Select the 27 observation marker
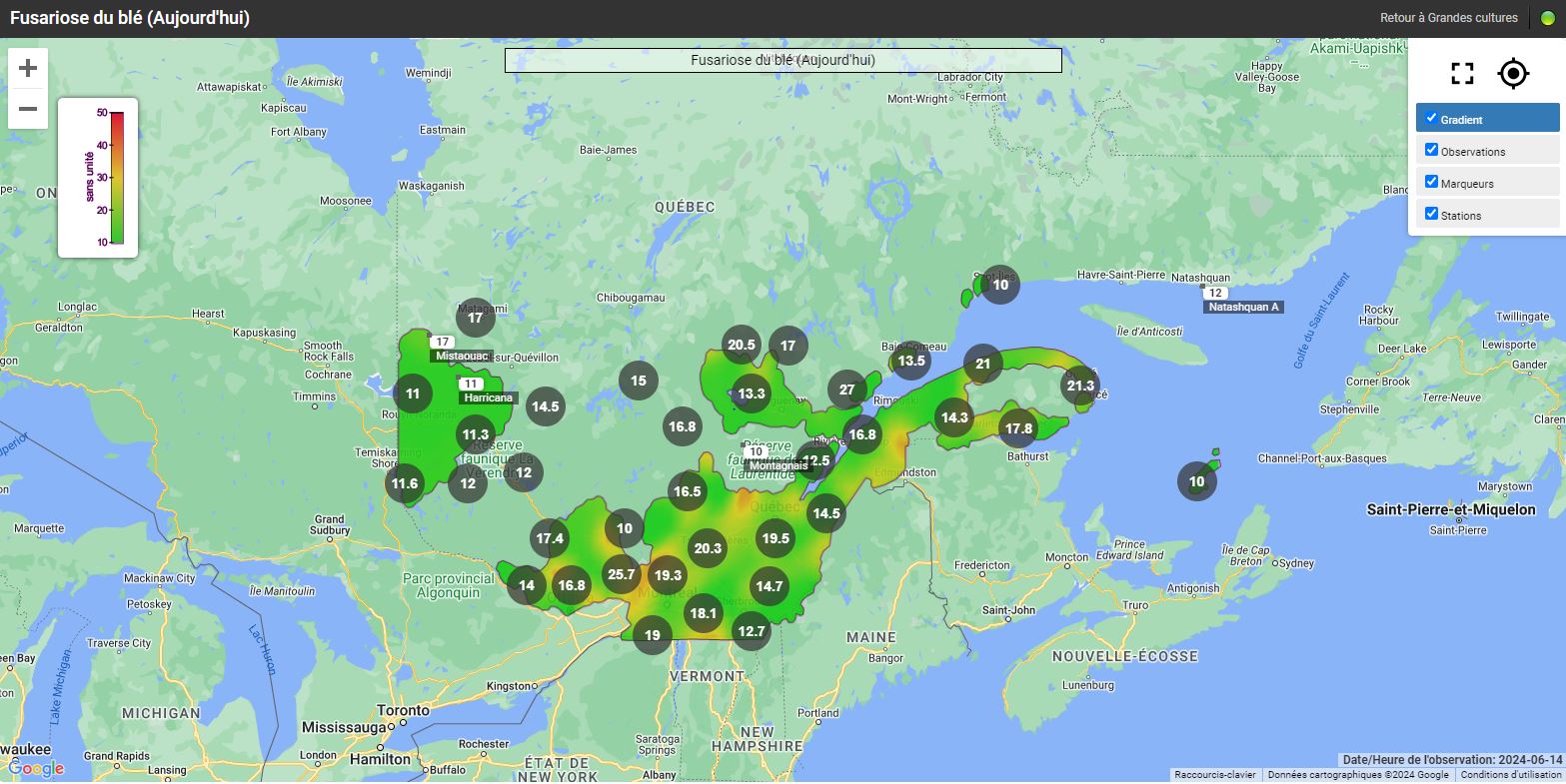The width and height of the screenshot is (1566, 784). point(847,391)
